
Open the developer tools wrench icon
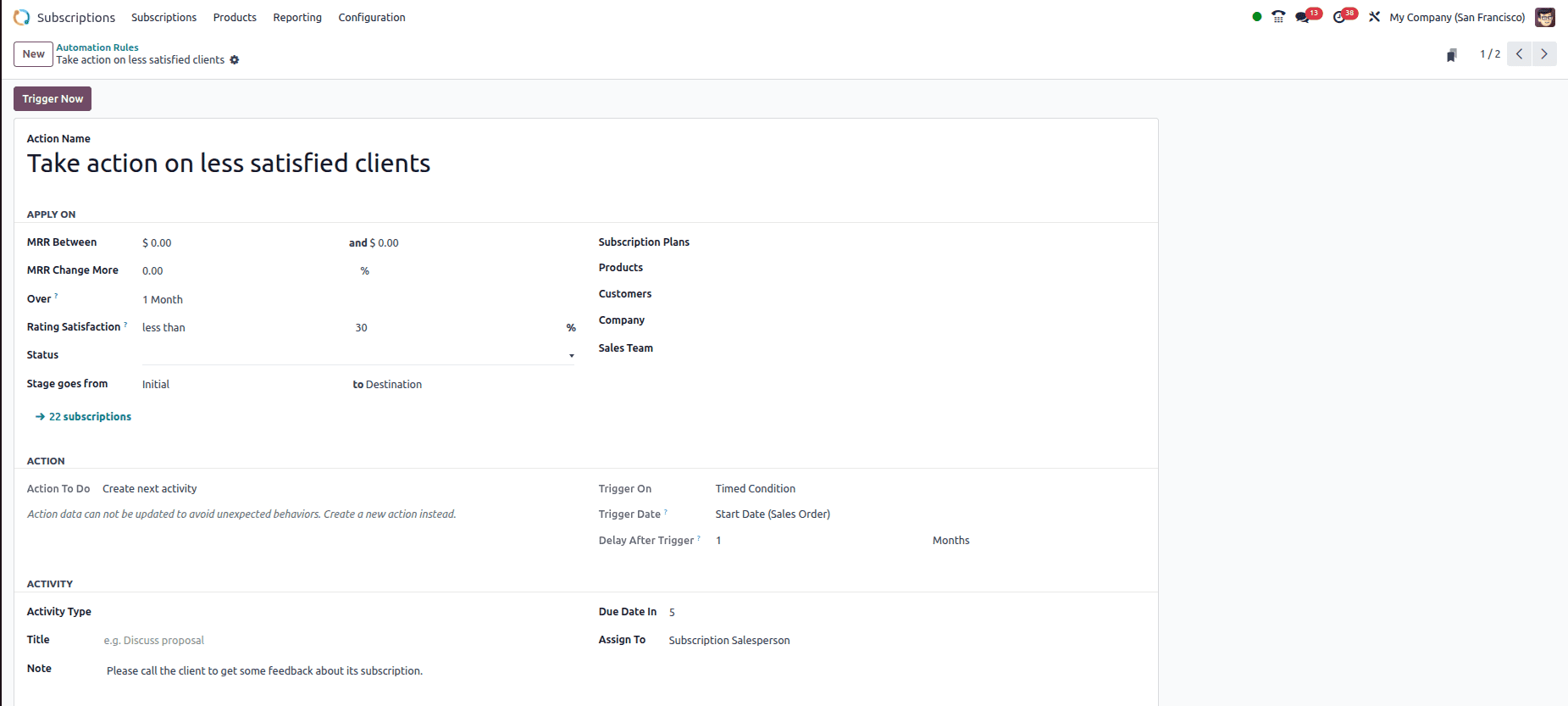point(1374,17)
